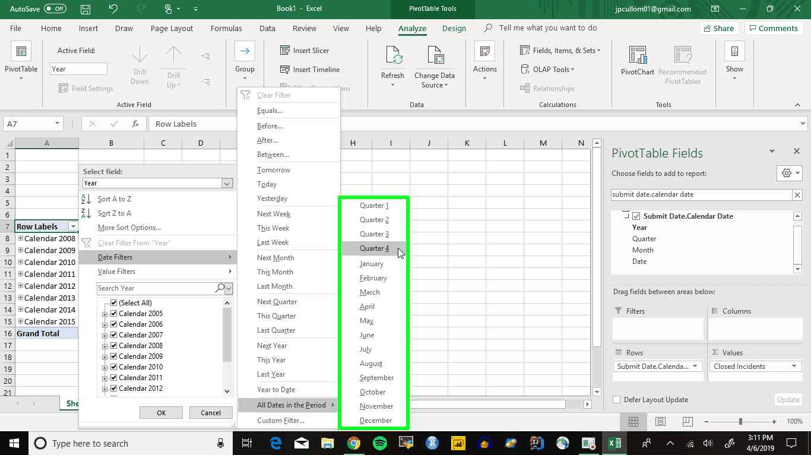
Task: Uncheck Calendar 2012 in filter list
Action: 113,388
